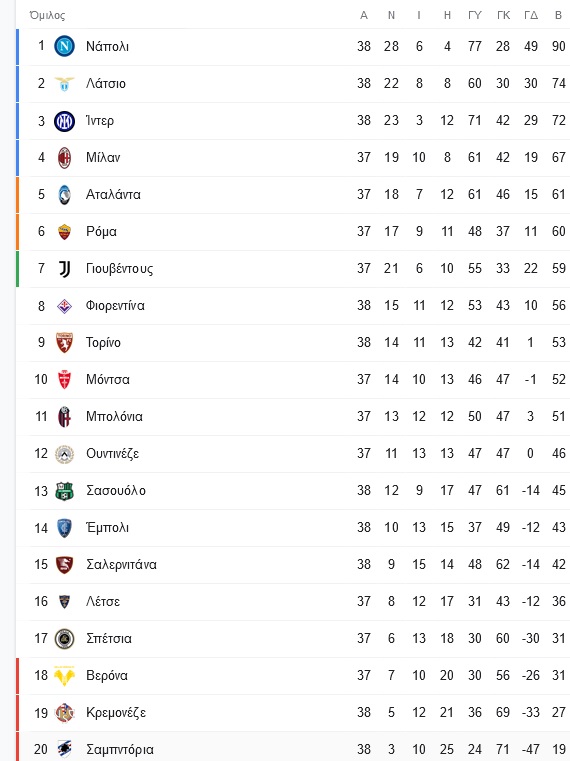Select the Inter club badge
This screenshot has width=570, height=761.
[x=64, y=120]
